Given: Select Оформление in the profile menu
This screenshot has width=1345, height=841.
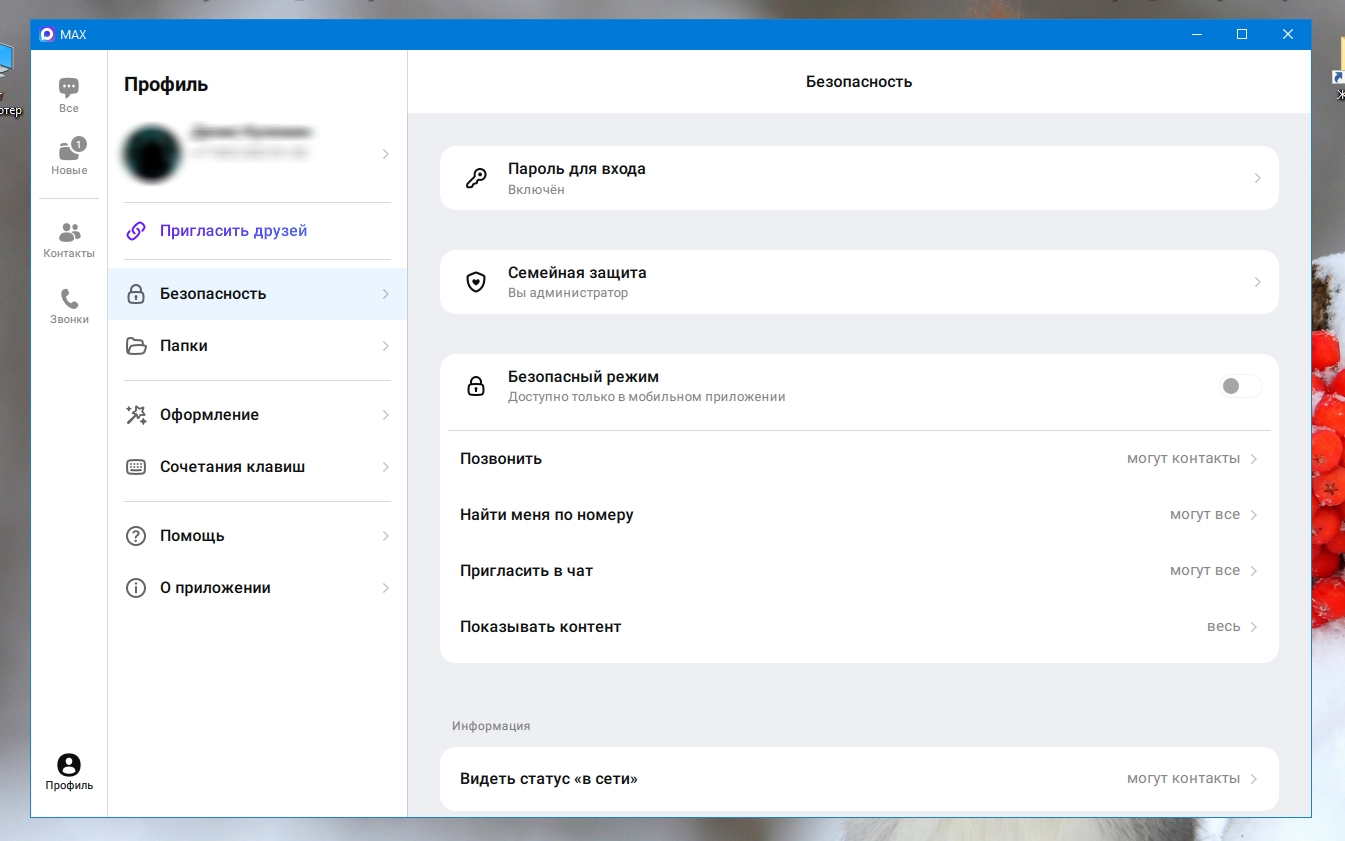Looking at the screenshot, I should click(x=257, y=415).
